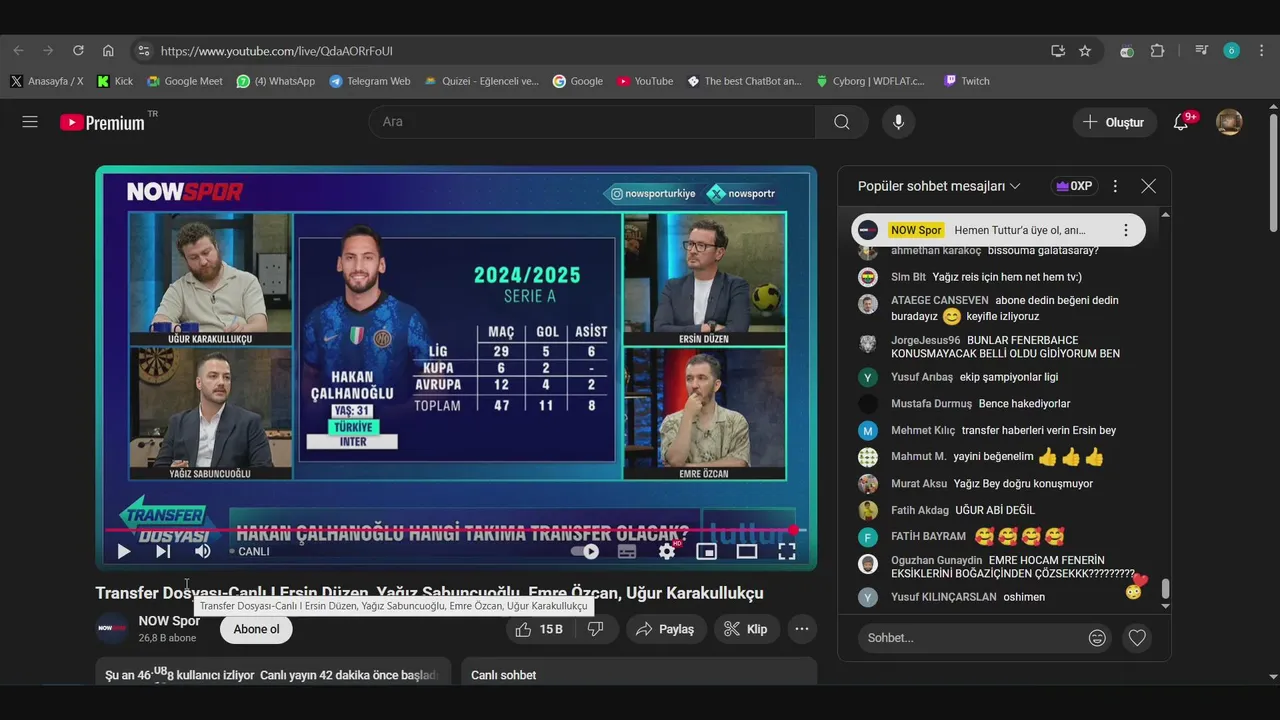This screenshot has height=720, width=1280.
Task: Create a clip with Klip button
Action: [746, 629]
